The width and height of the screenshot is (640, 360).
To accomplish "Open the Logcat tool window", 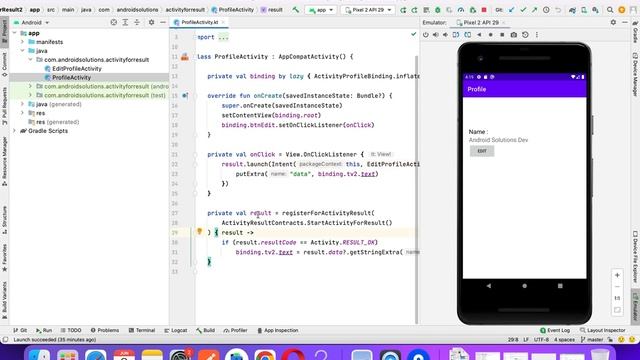I will (x=176, y=330).
